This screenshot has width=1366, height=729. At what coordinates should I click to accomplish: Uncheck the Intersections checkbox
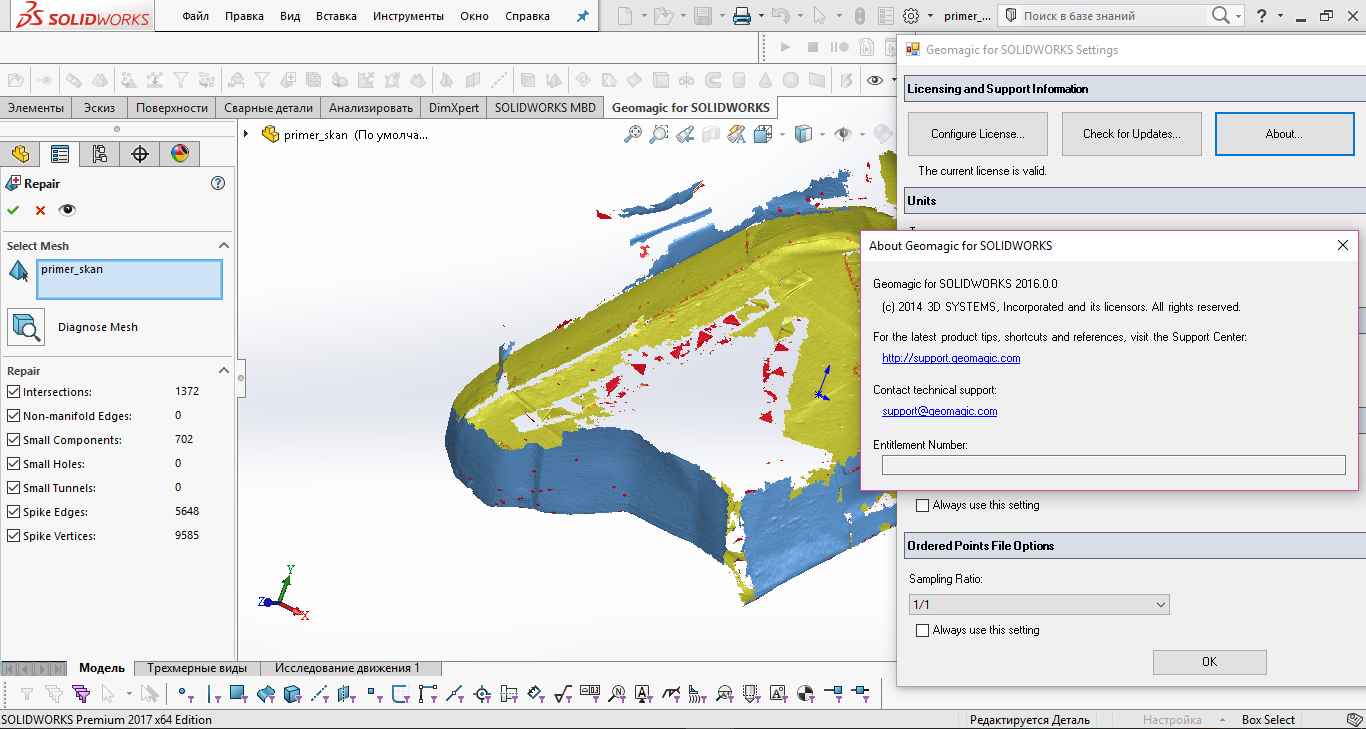(14, 392)
